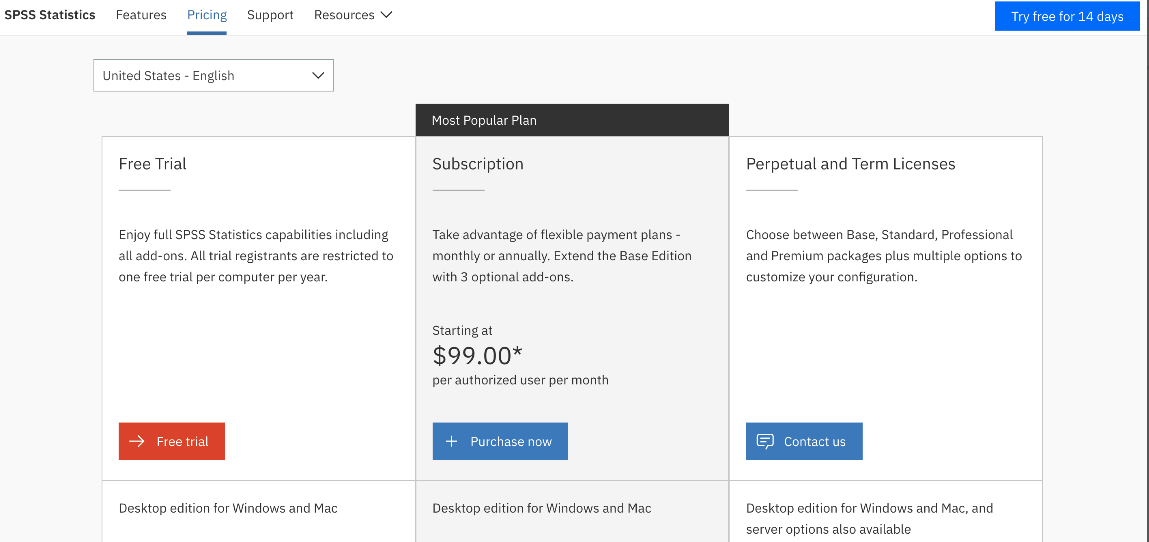Click 'Starting at' label
1149x542 pixels.
(462, 330)
